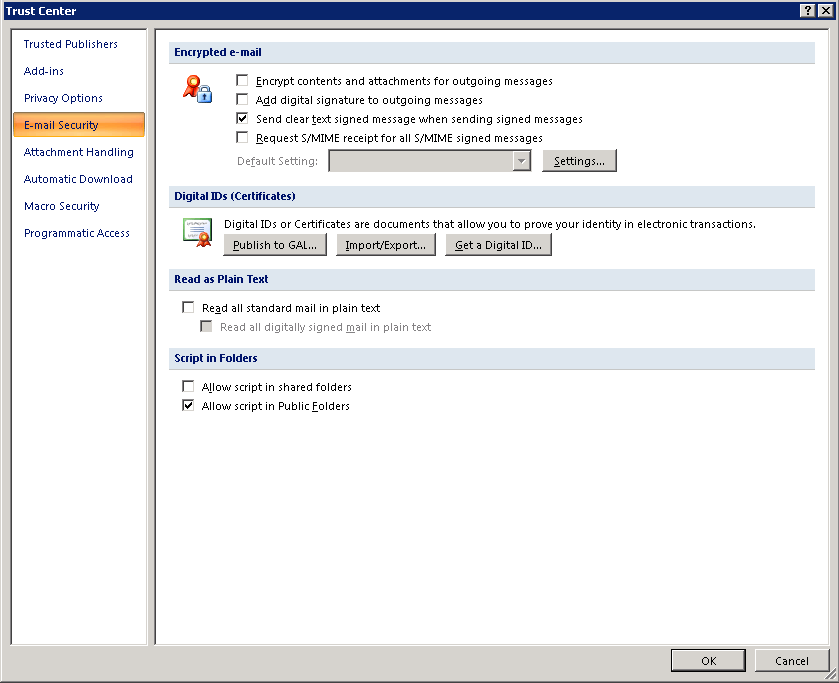Click Publish to GAL... button
This screenshot has width=839, height=683.
coord(275,245)
